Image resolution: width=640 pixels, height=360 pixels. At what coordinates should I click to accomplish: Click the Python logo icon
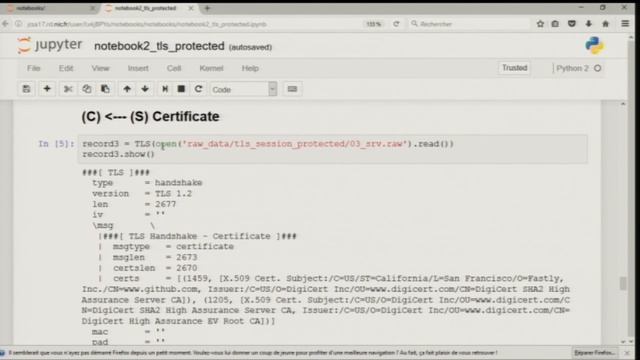tap(595, 45)
